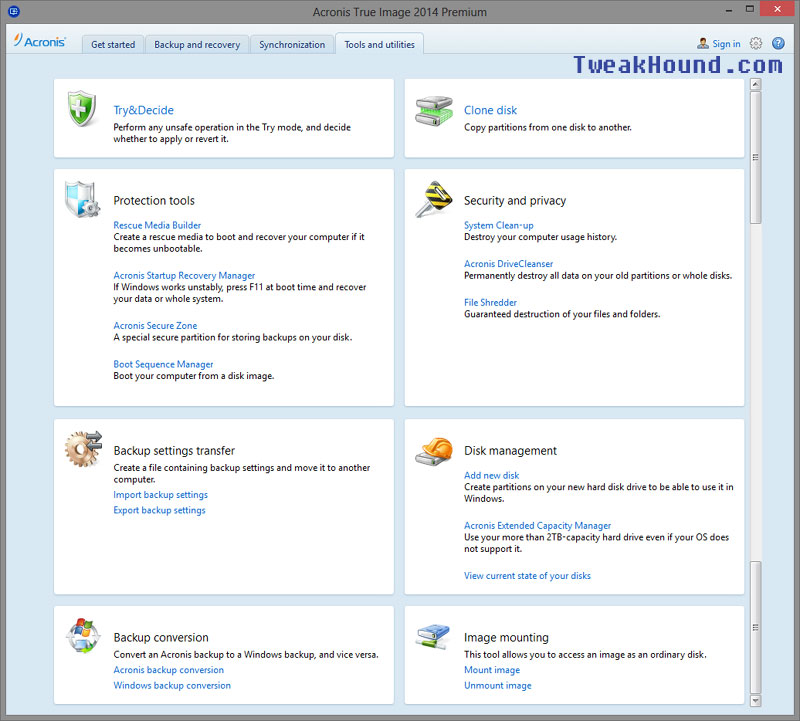Viewport: 800px width, 721px height.
Task: Select the Tools and utilities tab
Action: point(379,44)
